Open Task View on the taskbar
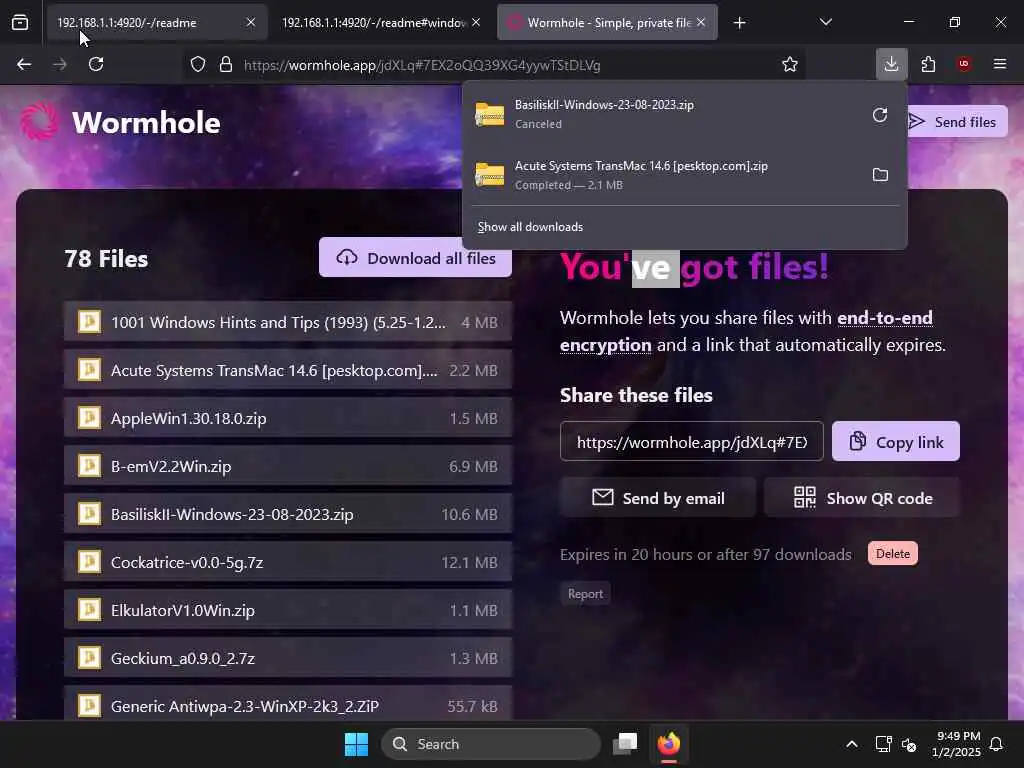 coord(626,744)
